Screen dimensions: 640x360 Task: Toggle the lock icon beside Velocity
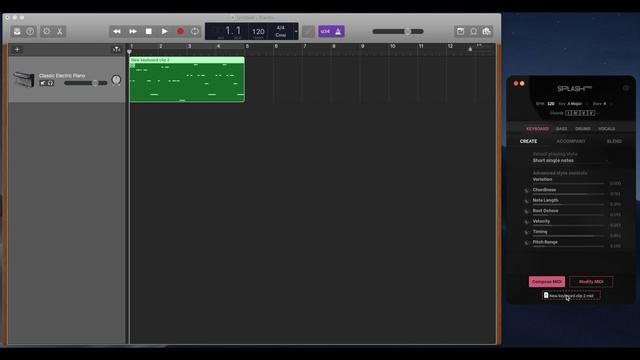click(x=527, y=222)
